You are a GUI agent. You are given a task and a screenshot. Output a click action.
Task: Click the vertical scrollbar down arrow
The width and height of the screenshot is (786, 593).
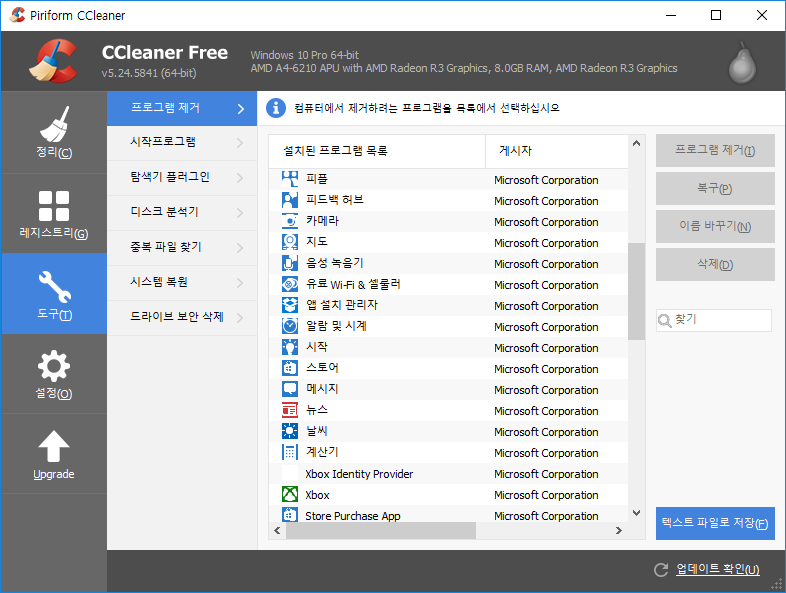coord(637,513)
